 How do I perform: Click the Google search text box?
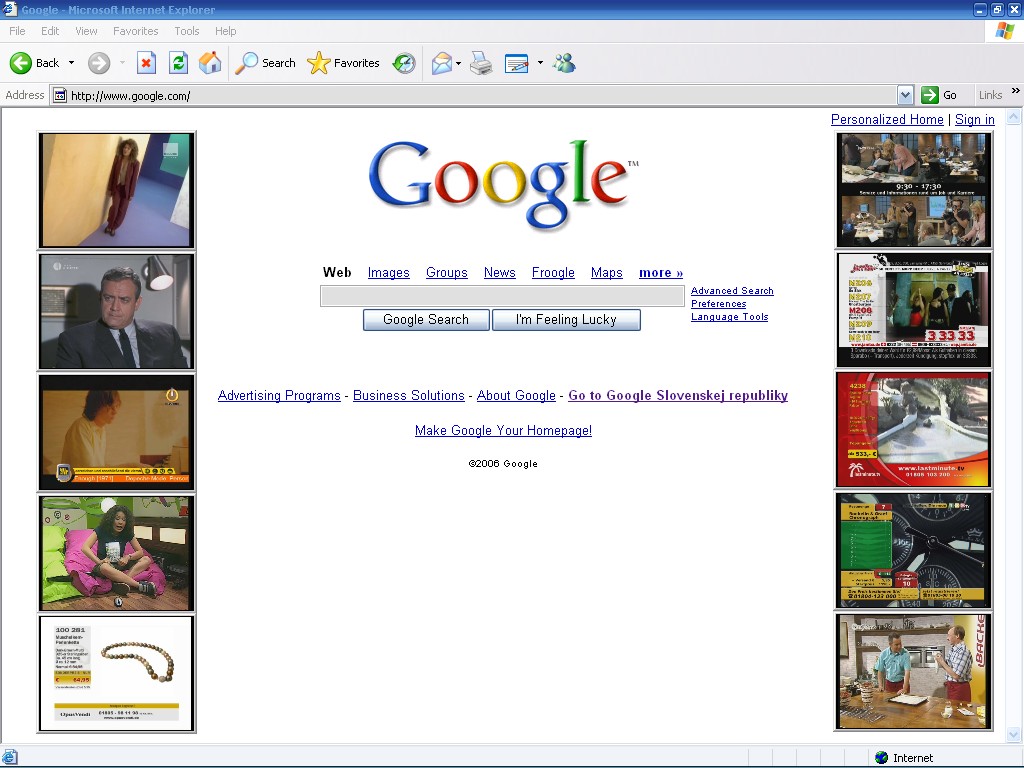pyautogui.click(x=502, y=296)
